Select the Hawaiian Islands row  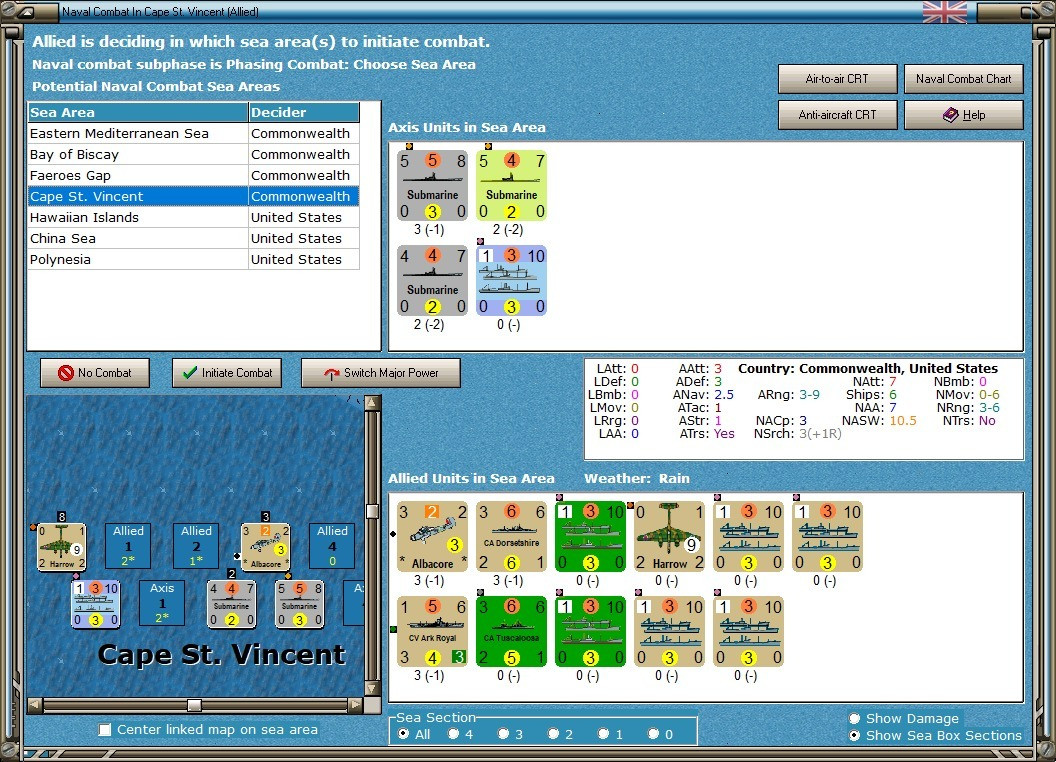[193, 218]
